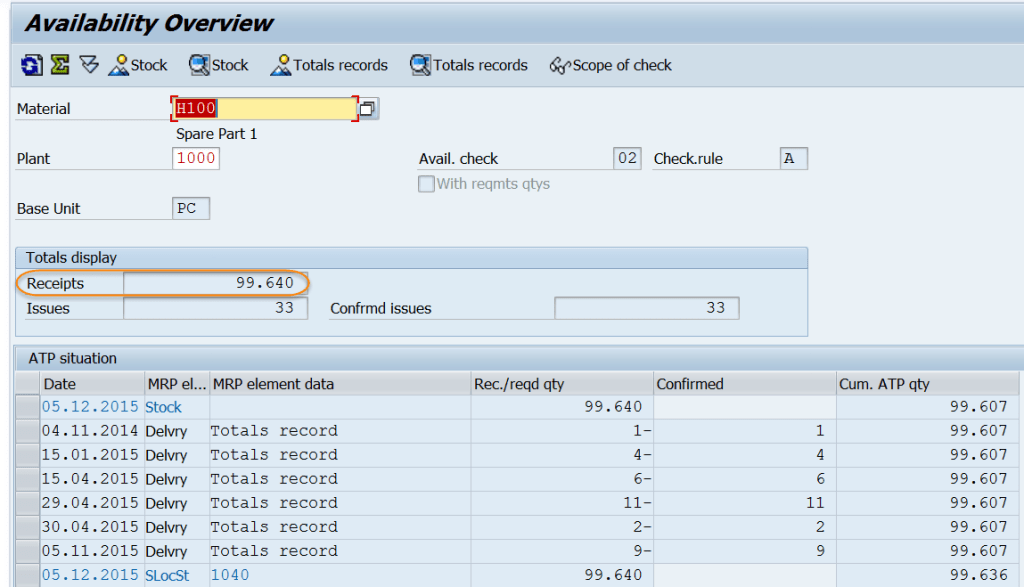Click inside the Plant input field
The image size is (1024, 587).
(195, 157)
